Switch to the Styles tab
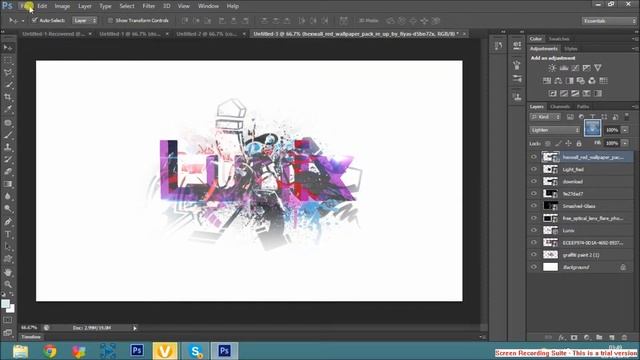Screen dimensions: 640x360 click(x=571, y=49)
